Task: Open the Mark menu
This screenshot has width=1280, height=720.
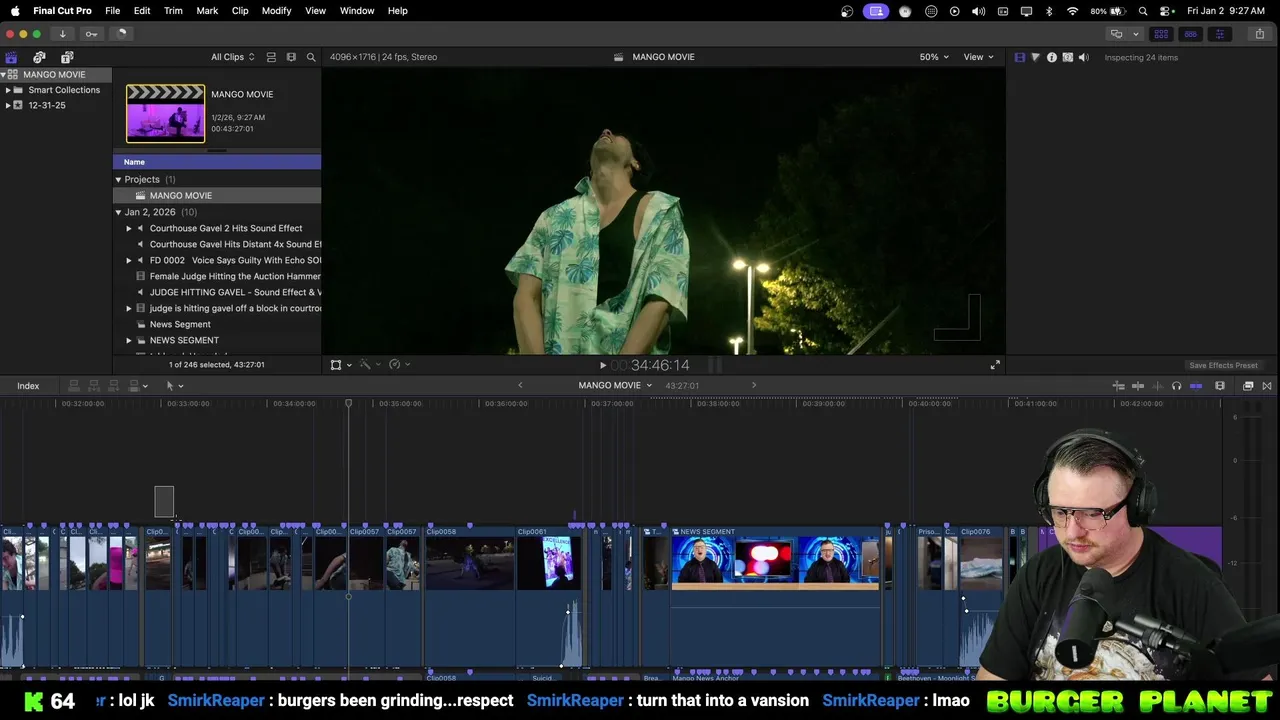Action: click(207, 11)
